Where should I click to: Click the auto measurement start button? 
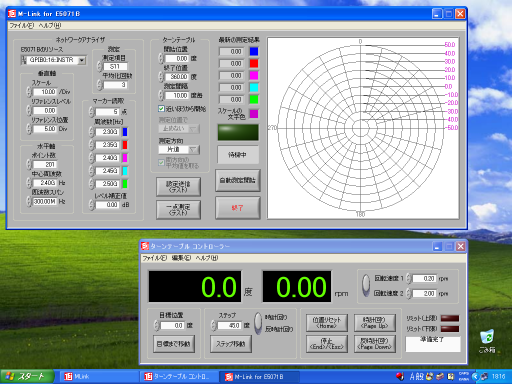point(238,180)
